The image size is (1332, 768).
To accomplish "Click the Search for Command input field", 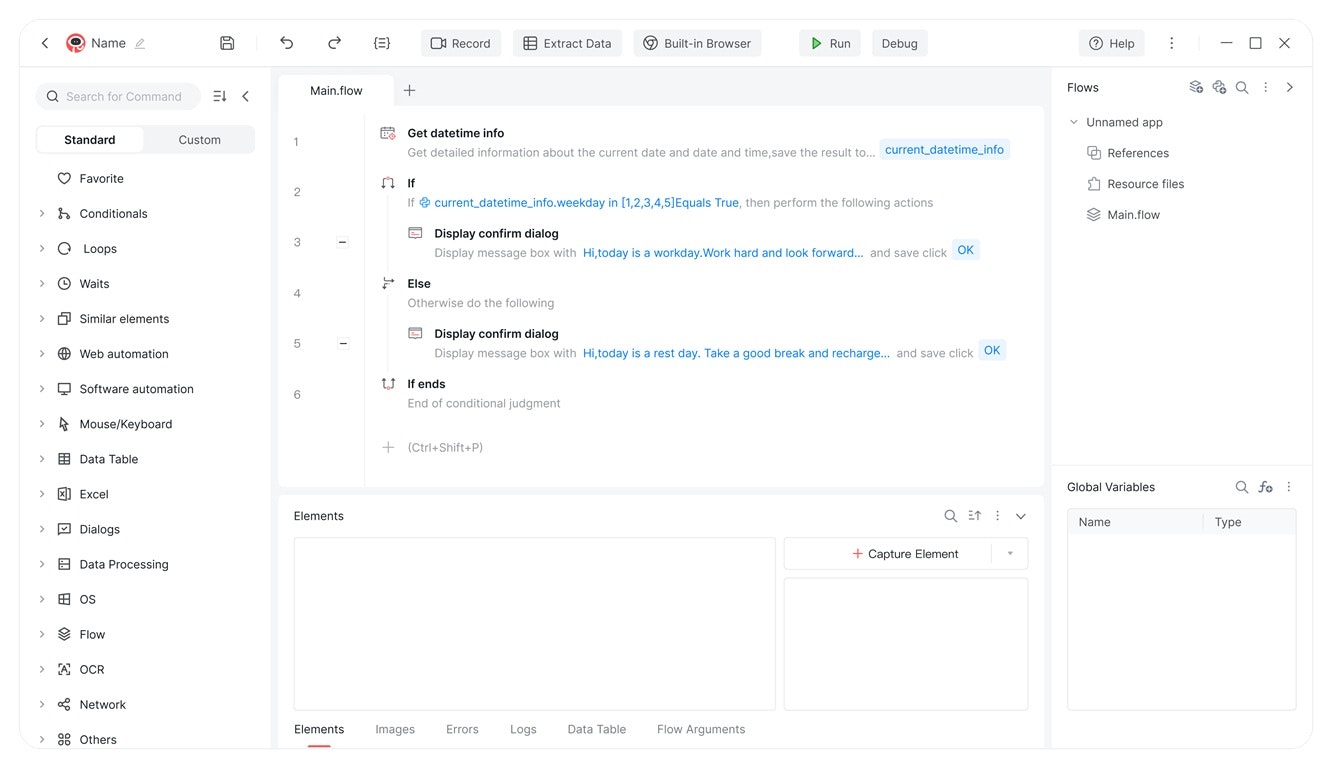I will pyautogui.click(x=118, y=96).
